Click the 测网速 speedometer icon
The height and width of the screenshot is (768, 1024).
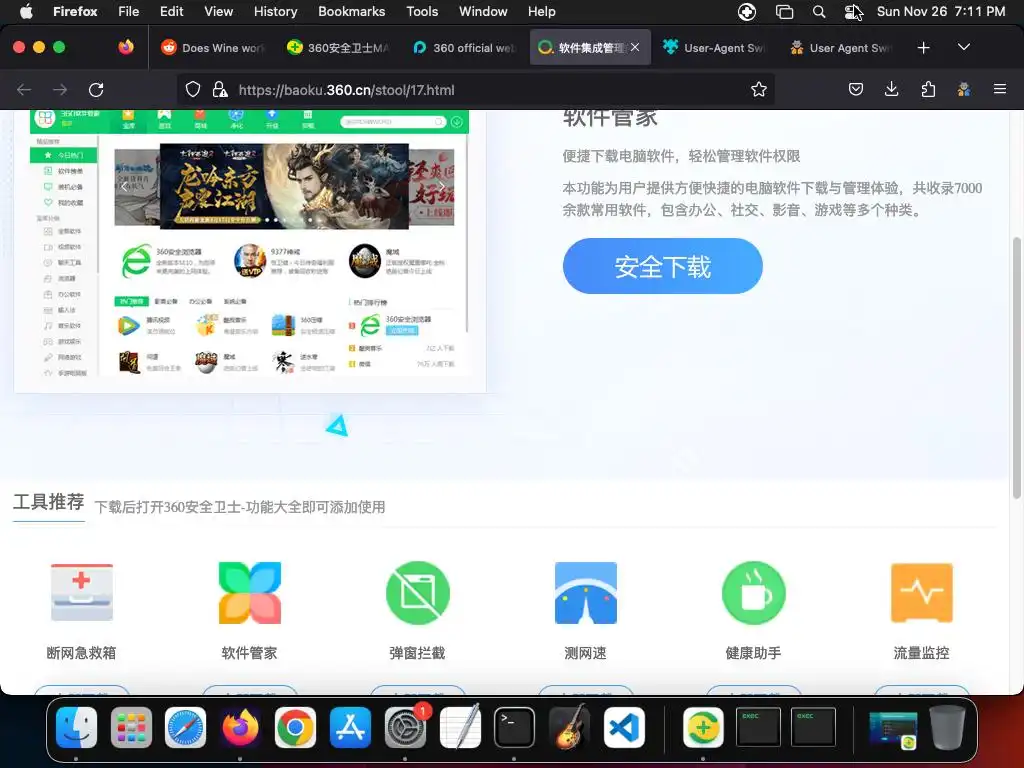[586, 592]
